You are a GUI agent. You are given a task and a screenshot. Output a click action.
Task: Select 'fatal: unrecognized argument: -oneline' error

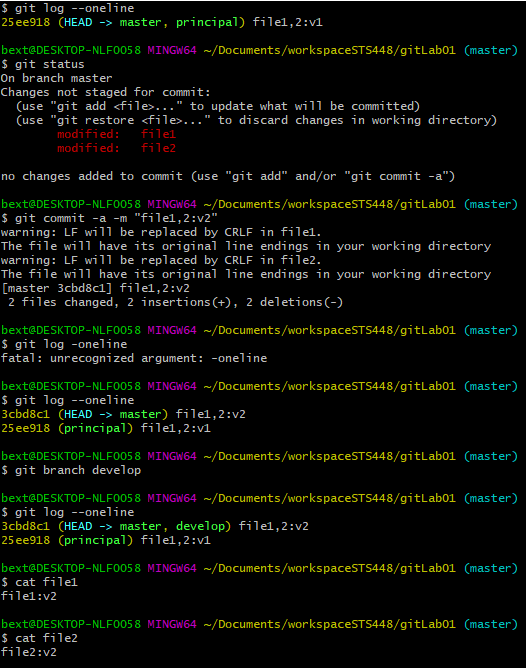point(134,358)
